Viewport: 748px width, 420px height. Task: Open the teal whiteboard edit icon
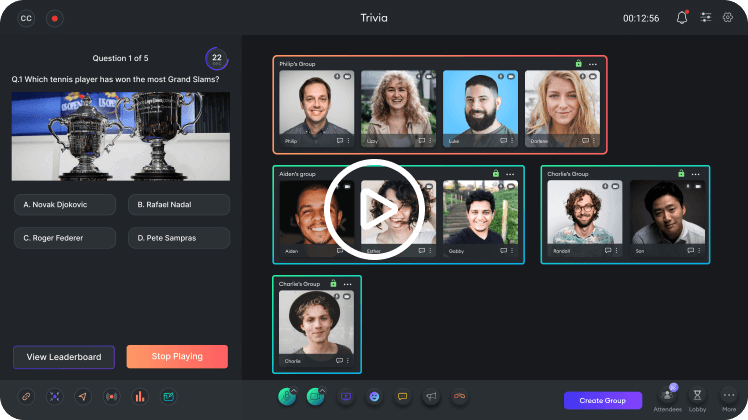(x=168, y=397)
